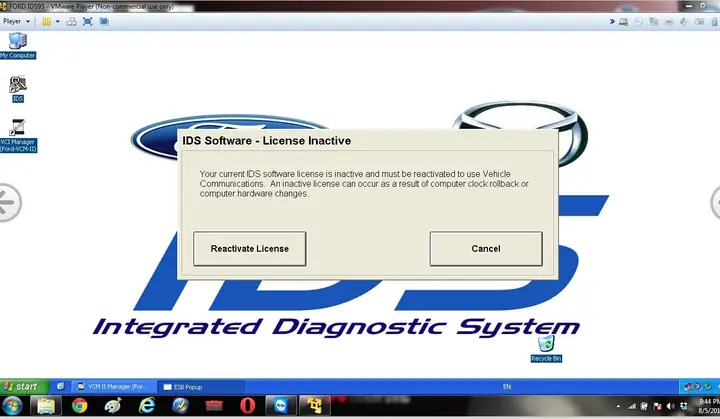
Task: Select the VCI Manager desktop shortcut
Action: click(x=18, y=136)
